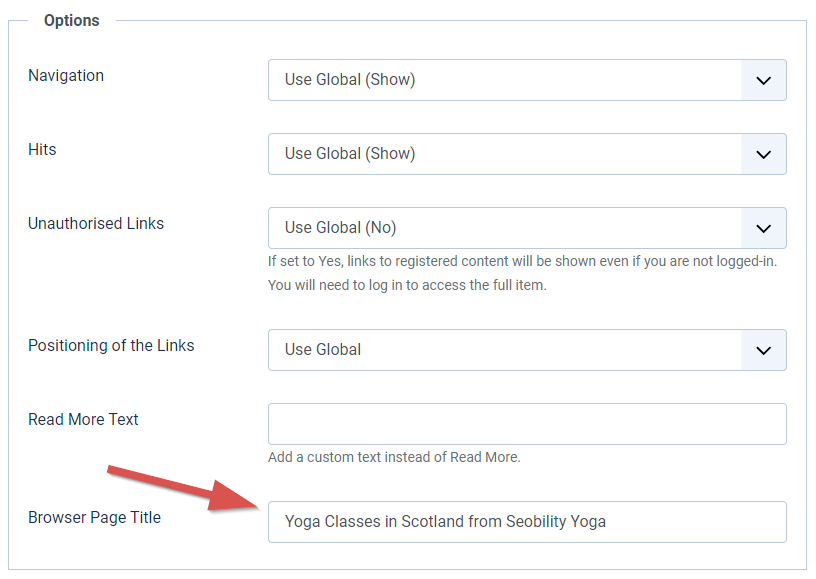
Task: Click the 'Add a custom text' hint
Action: (x=394, y=457)
